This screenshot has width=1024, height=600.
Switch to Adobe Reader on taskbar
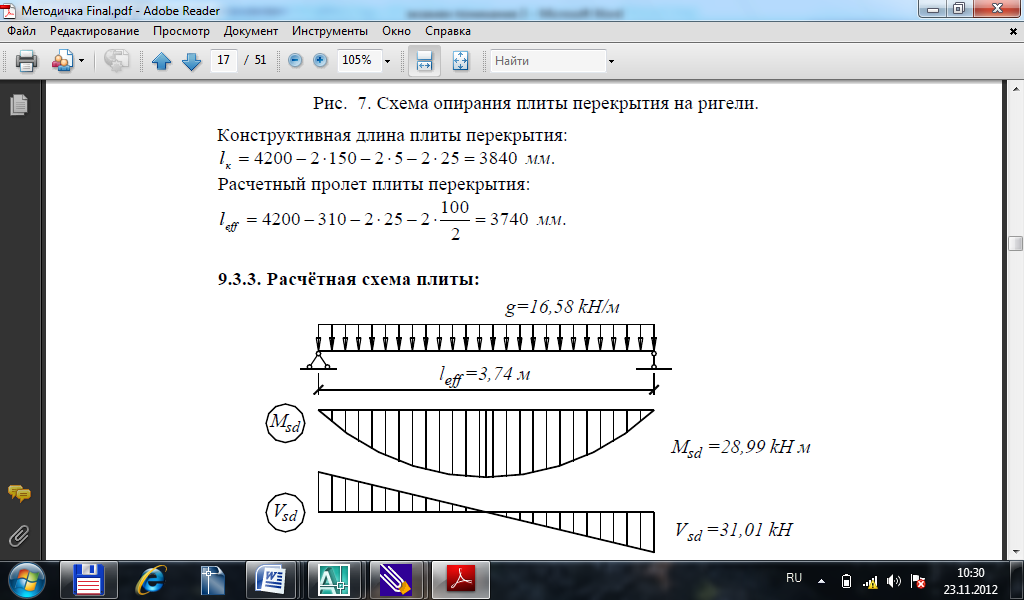[x=461, y=580]
